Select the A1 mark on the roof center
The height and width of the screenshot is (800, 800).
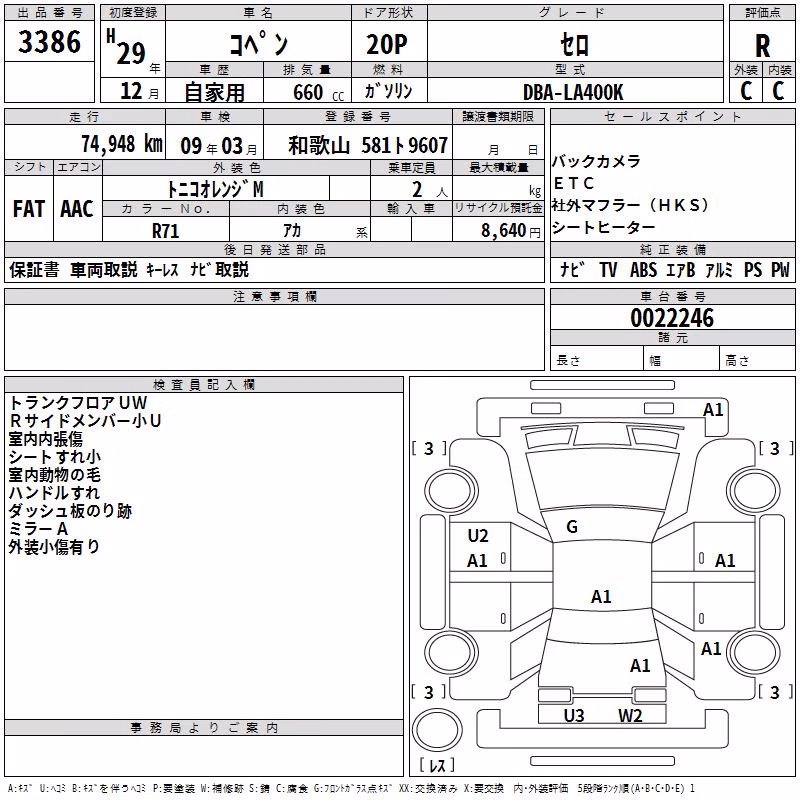coord(601,596)
